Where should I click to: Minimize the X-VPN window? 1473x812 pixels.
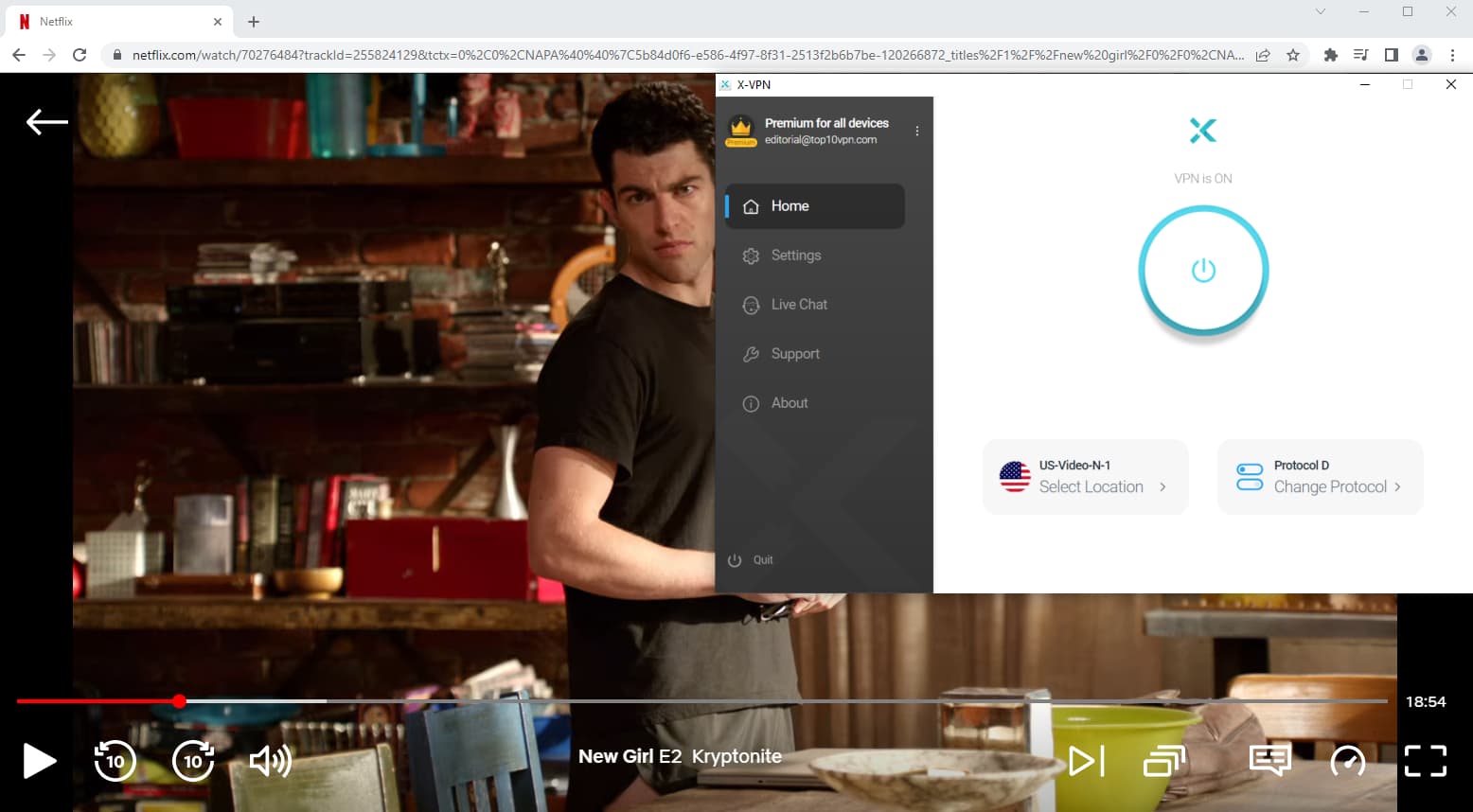[x=1365, y=84]
